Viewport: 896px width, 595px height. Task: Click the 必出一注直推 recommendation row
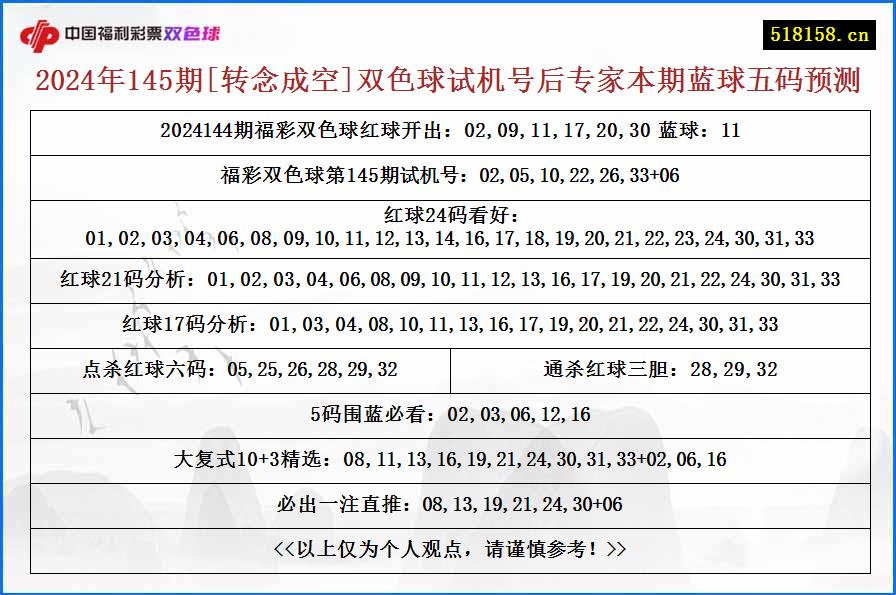tap(448, 504)
